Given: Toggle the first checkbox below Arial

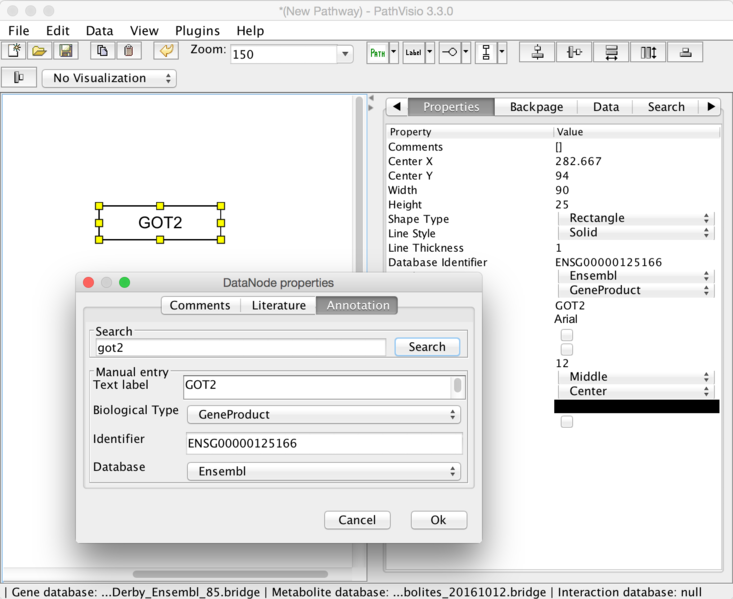Looking at the screenshot, I should (567, 335).
